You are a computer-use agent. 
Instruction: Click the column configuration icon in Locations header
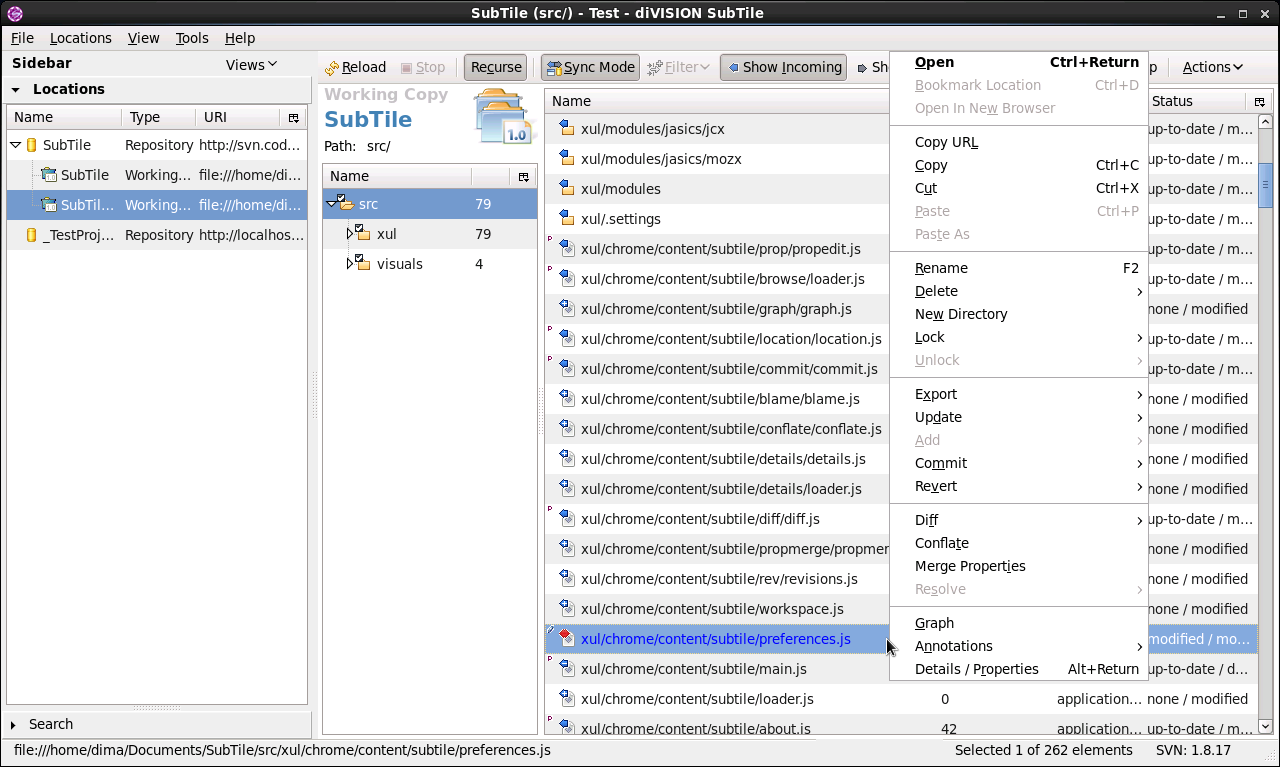(294, 118)
